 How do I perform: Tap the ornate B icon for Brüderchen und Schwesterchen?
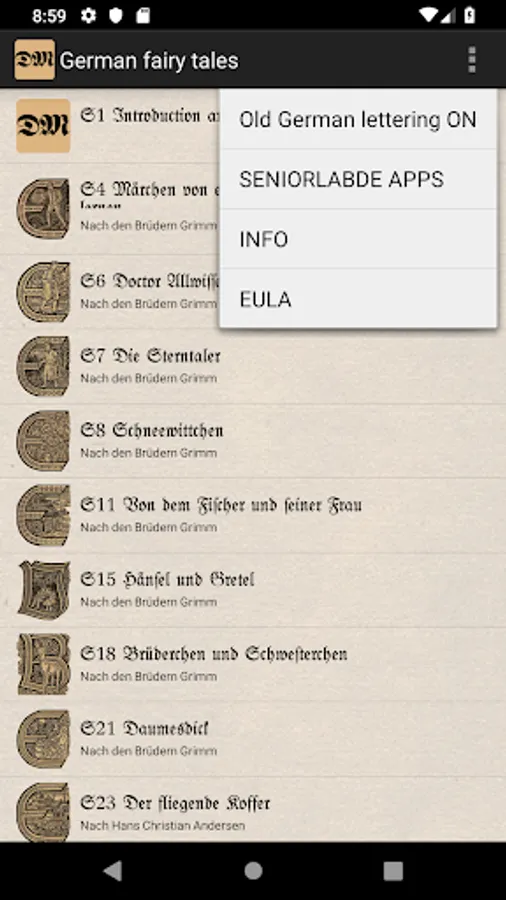point(43,665)
